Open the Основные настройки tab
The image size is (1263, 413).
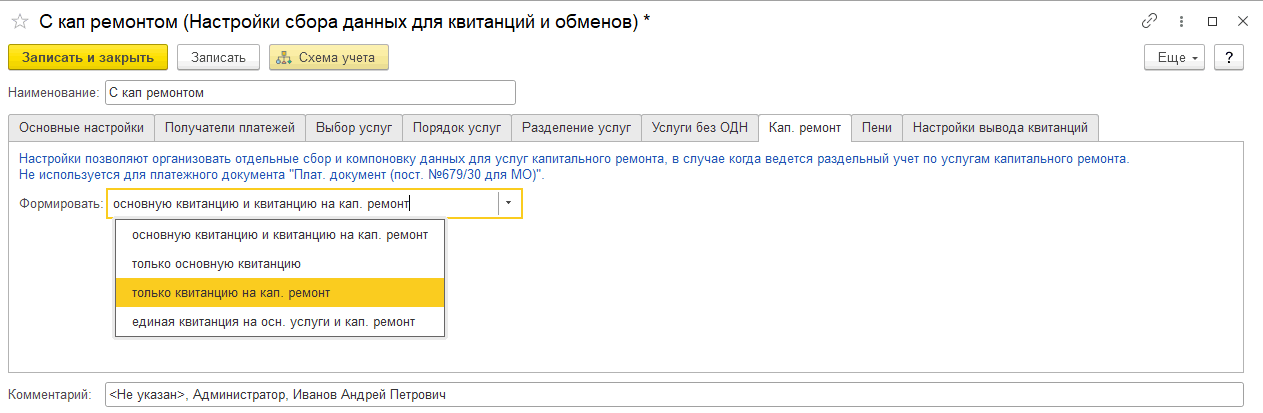point(83,128)
